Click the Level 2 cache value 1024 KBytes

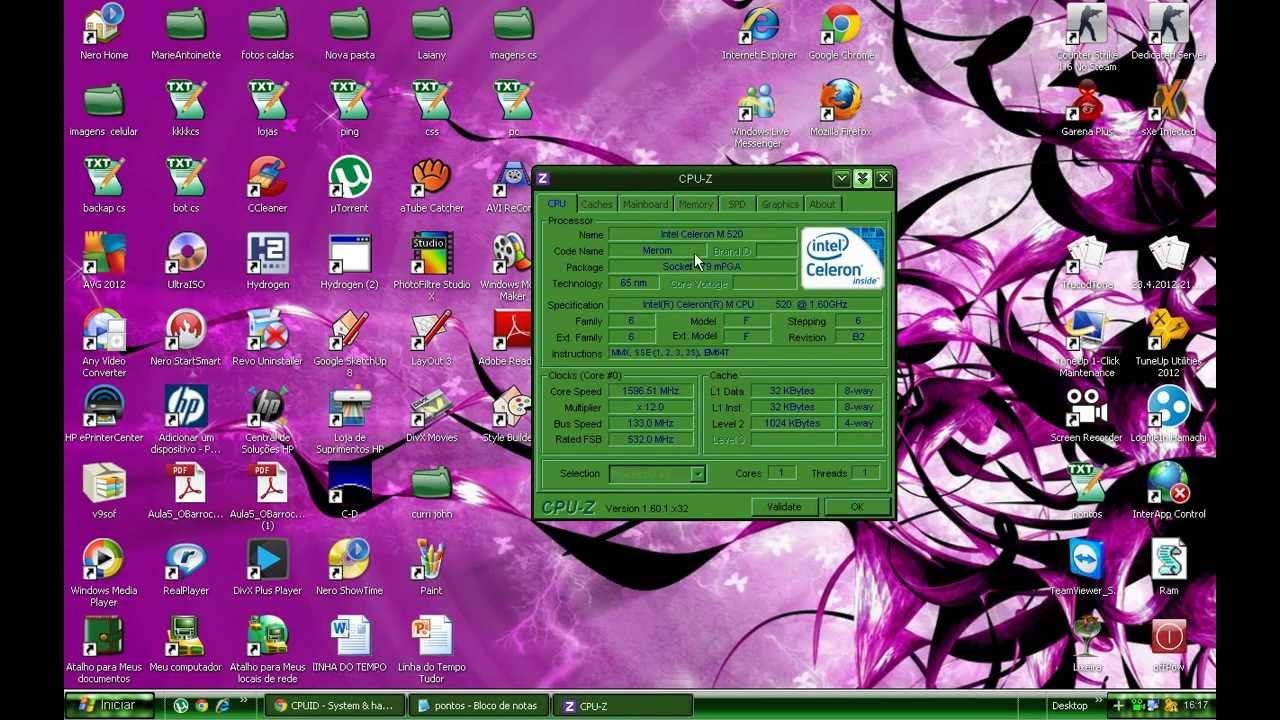(792, 423)
